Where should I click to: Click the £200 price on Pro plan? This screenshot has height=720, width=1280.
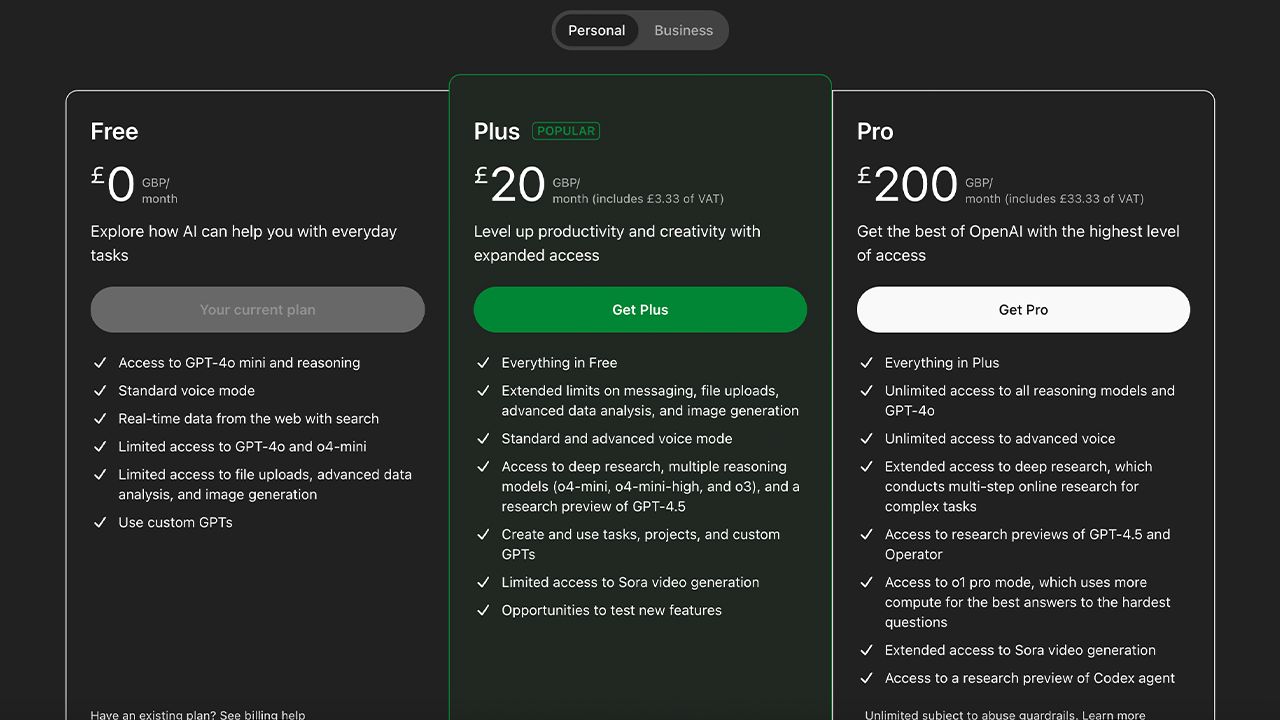click(x=908, y=184)
